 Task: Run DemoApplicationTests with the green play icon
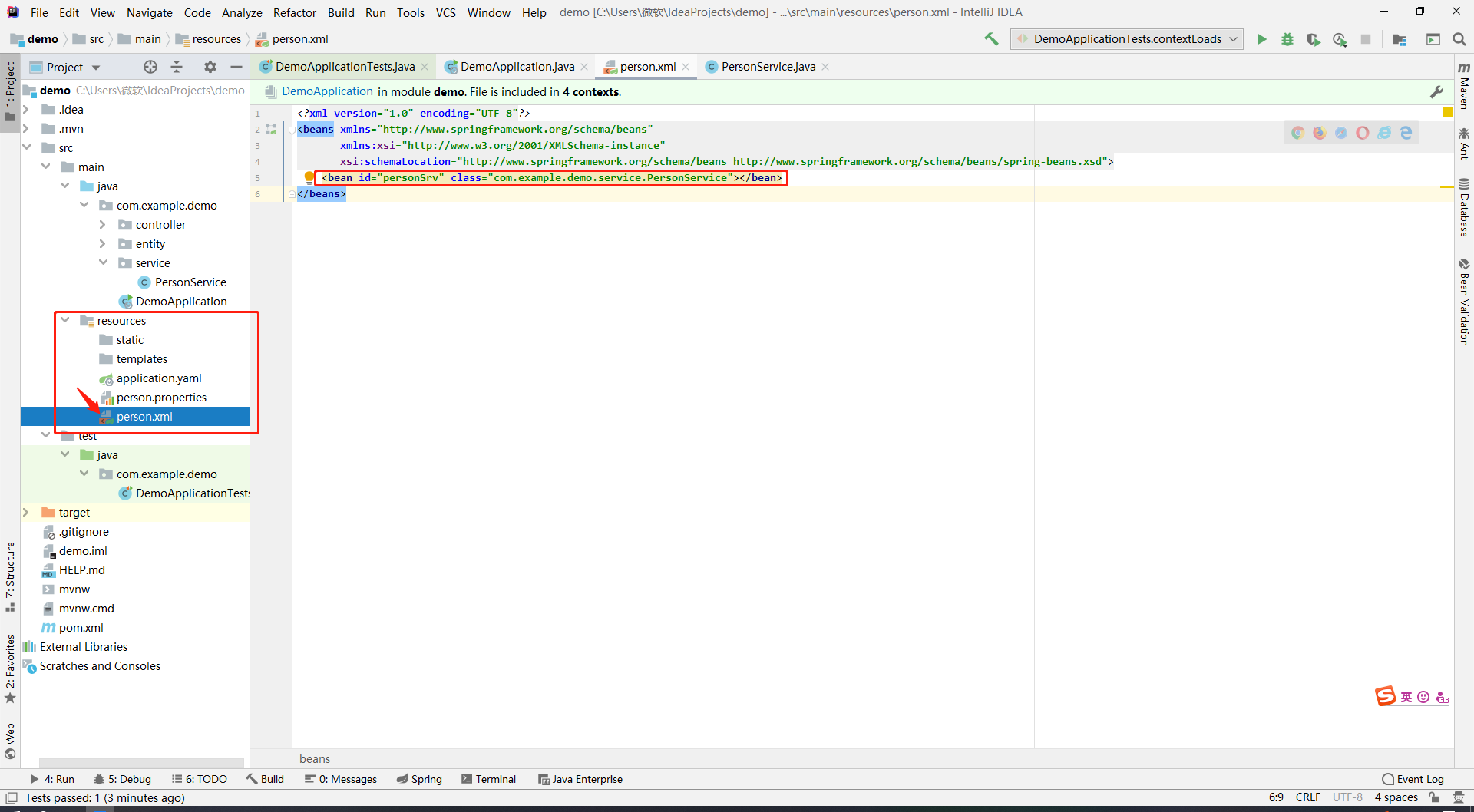coord(1261,39)
